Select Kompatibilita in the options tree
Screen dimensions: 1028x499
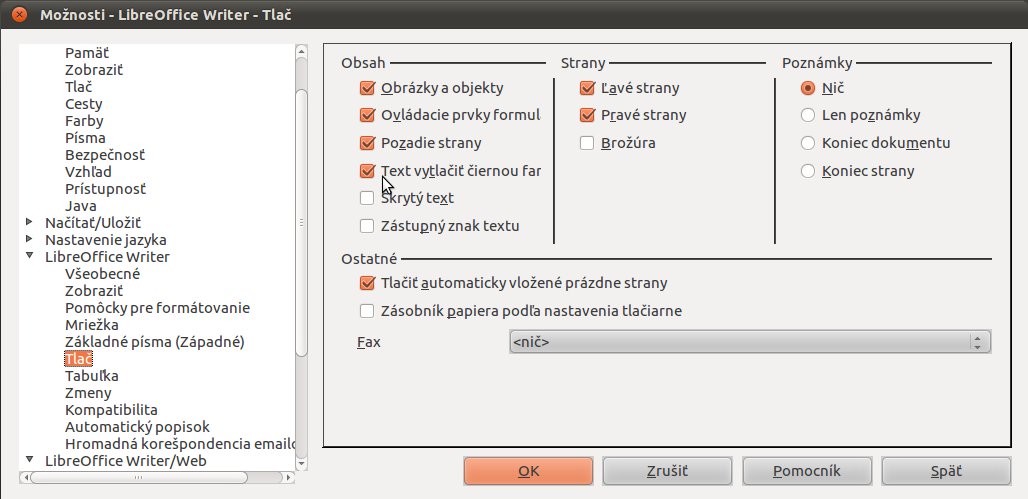click(x=111, y=410)
